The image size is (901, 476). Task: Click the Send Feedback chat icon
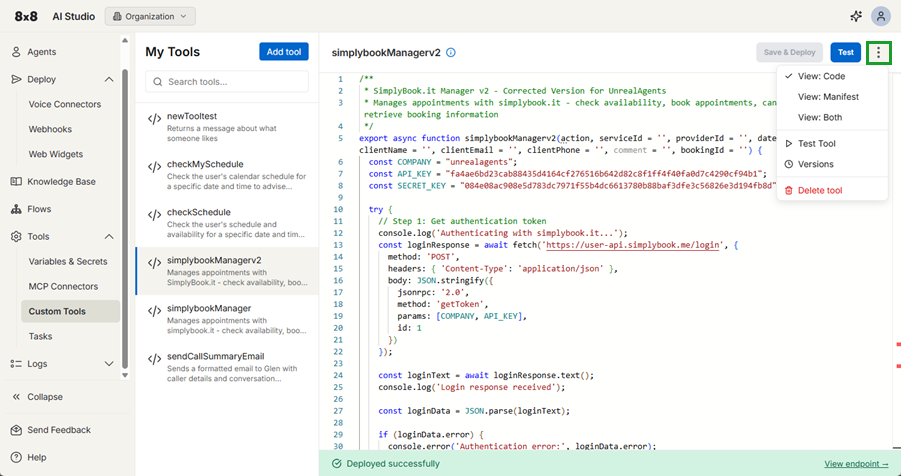point(16,430)
